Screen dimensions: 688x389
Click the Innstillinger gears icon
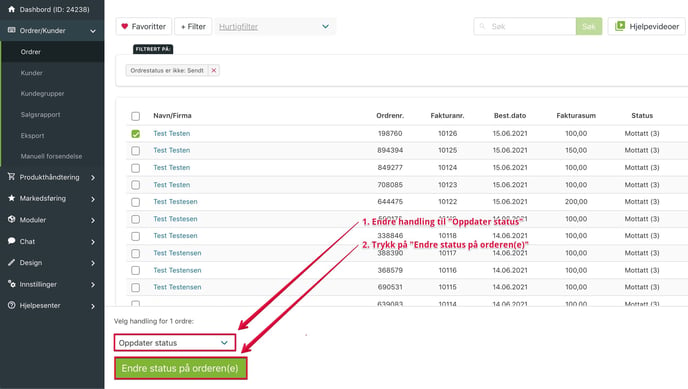11,284
